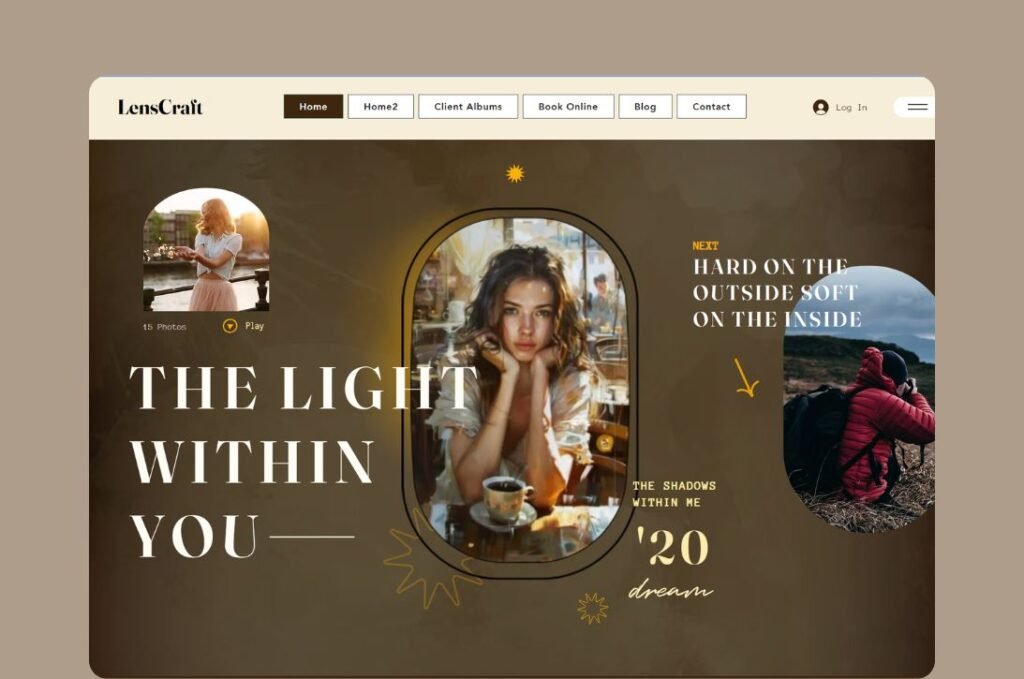Image resolution: width=1024 pixels, height=679 pixels.
Task: Select the Home menu item
Action: [313, 106]
